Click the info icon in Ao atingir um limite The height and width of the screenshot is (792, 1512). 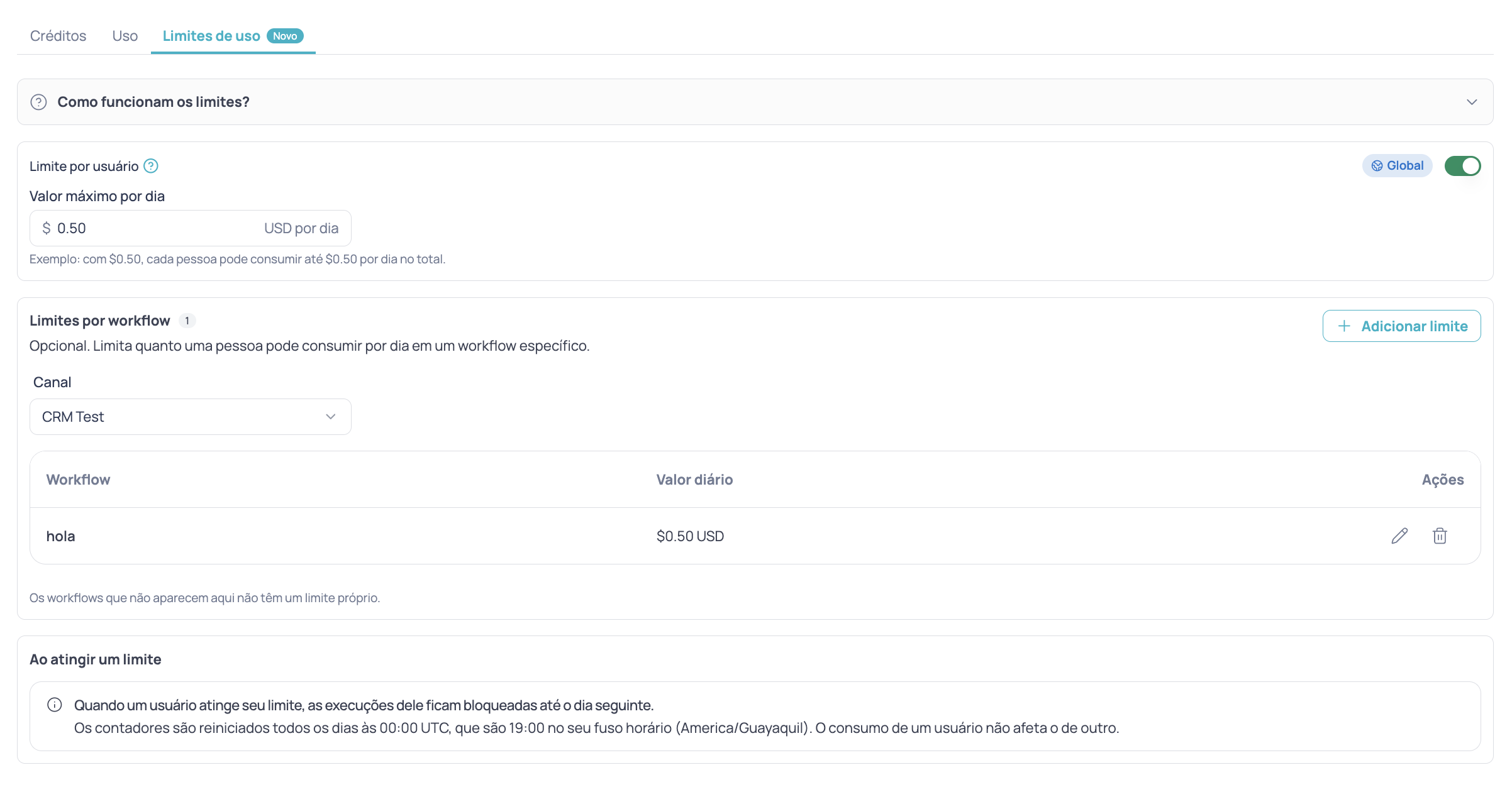coord(55,705)
